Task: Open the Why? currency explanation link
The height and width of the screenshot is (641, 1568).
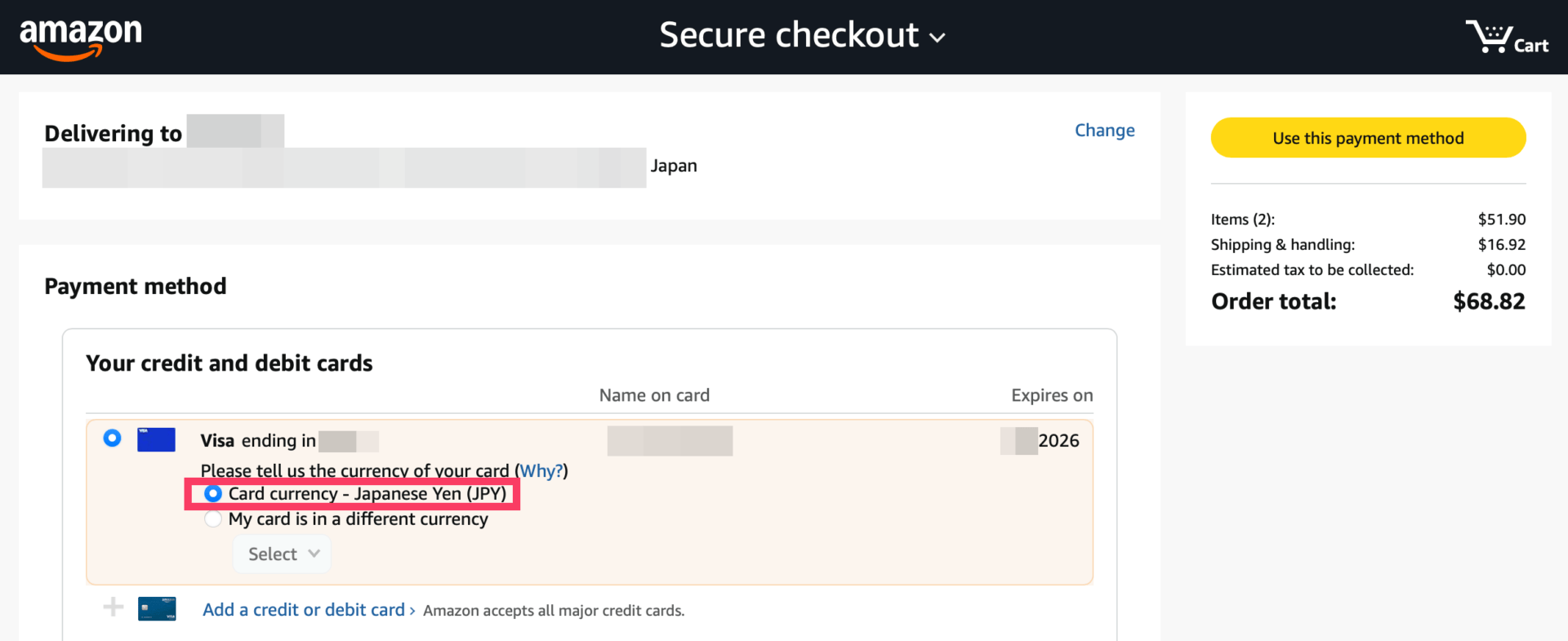Action: (x=541, y=471)
